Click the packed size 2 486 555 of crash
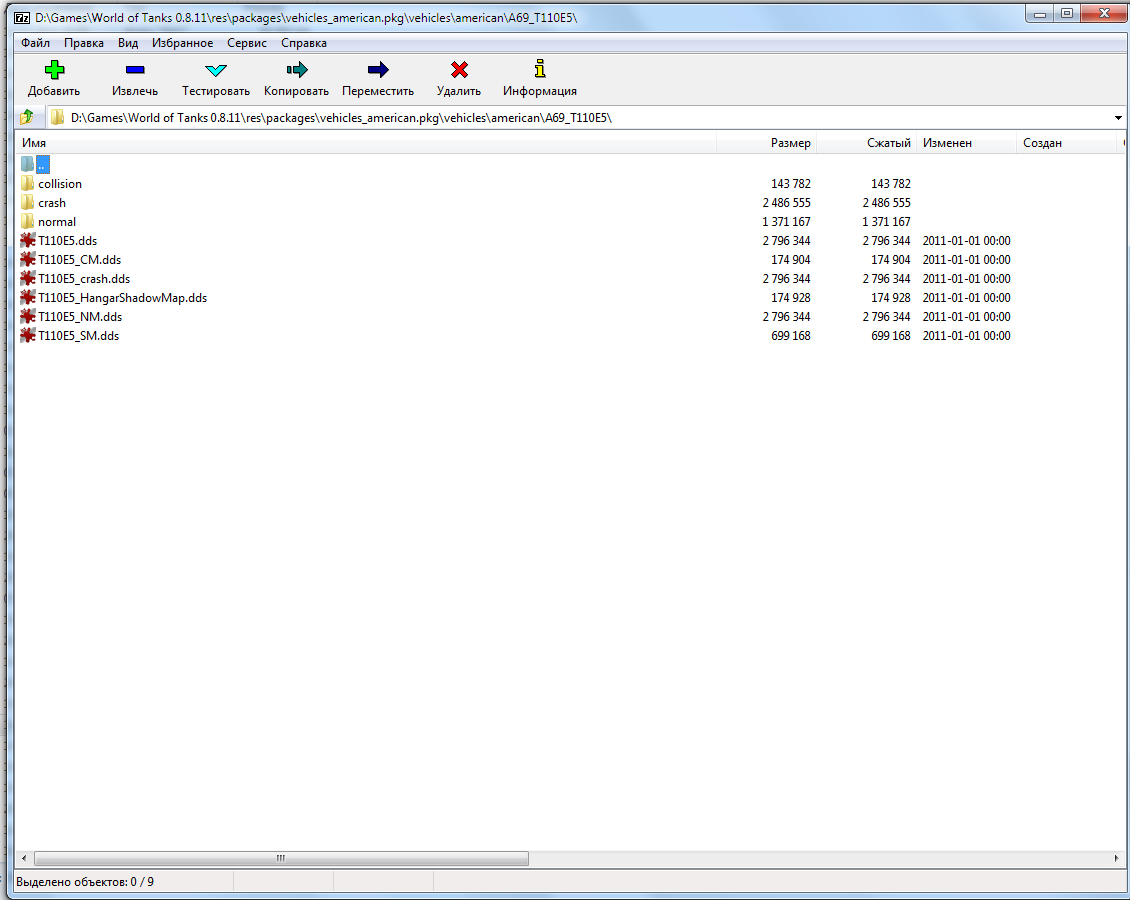Image resolution: width=1130 pixels, height=900 pixels. (886, 202)
